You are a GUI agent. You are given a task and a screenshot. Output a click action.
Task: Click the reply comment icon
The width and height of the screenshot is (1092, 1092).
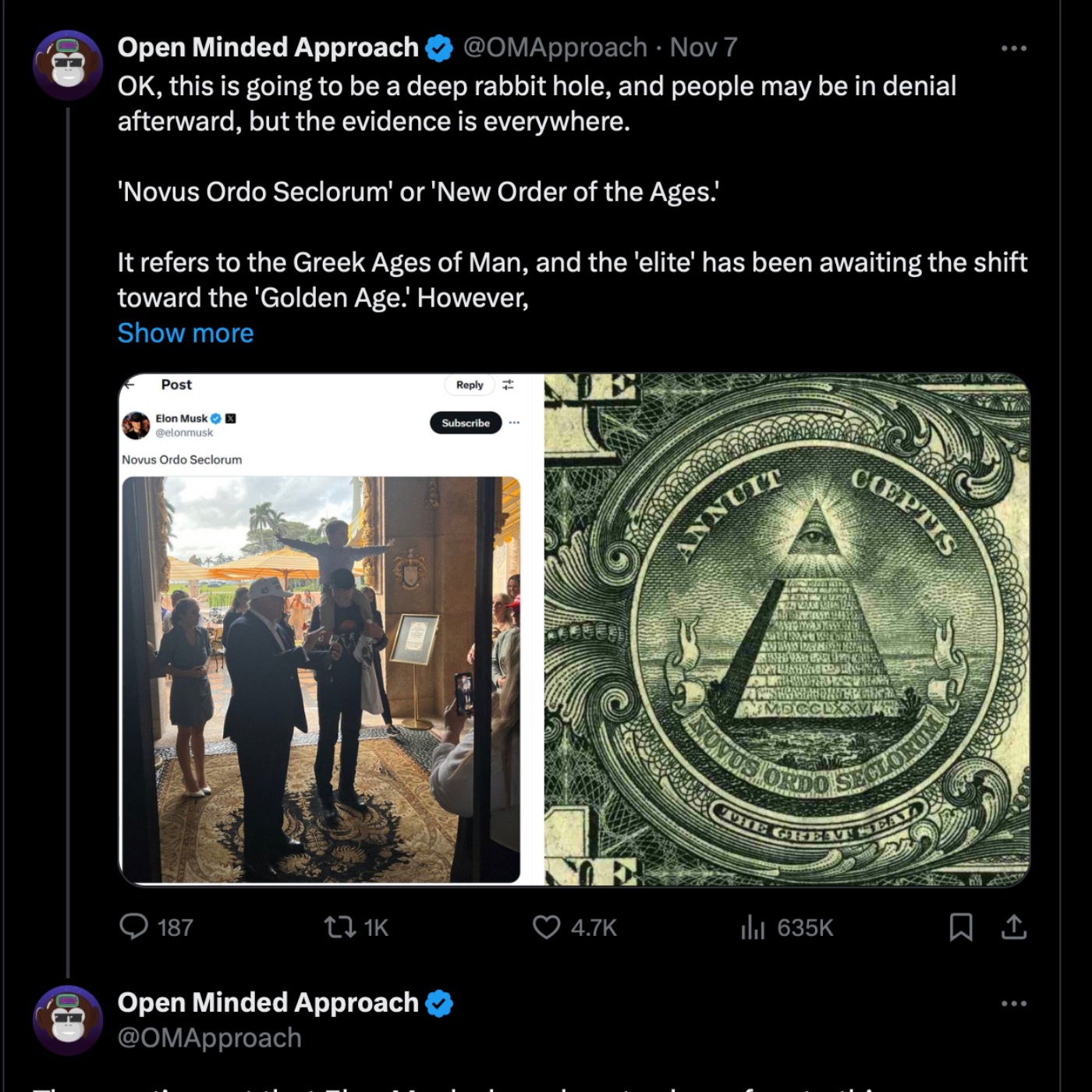(134, 927)
